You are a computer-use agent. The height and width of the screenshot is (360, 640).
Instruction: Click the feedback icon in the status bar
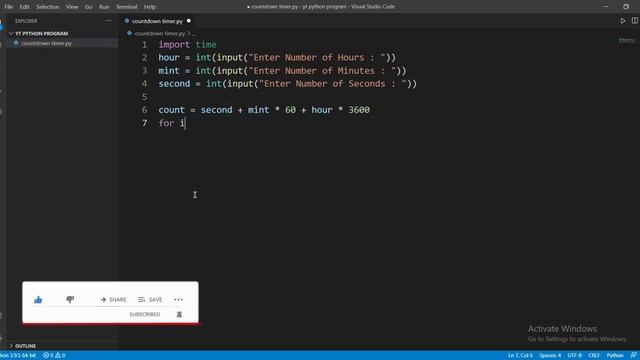[633, 355]
